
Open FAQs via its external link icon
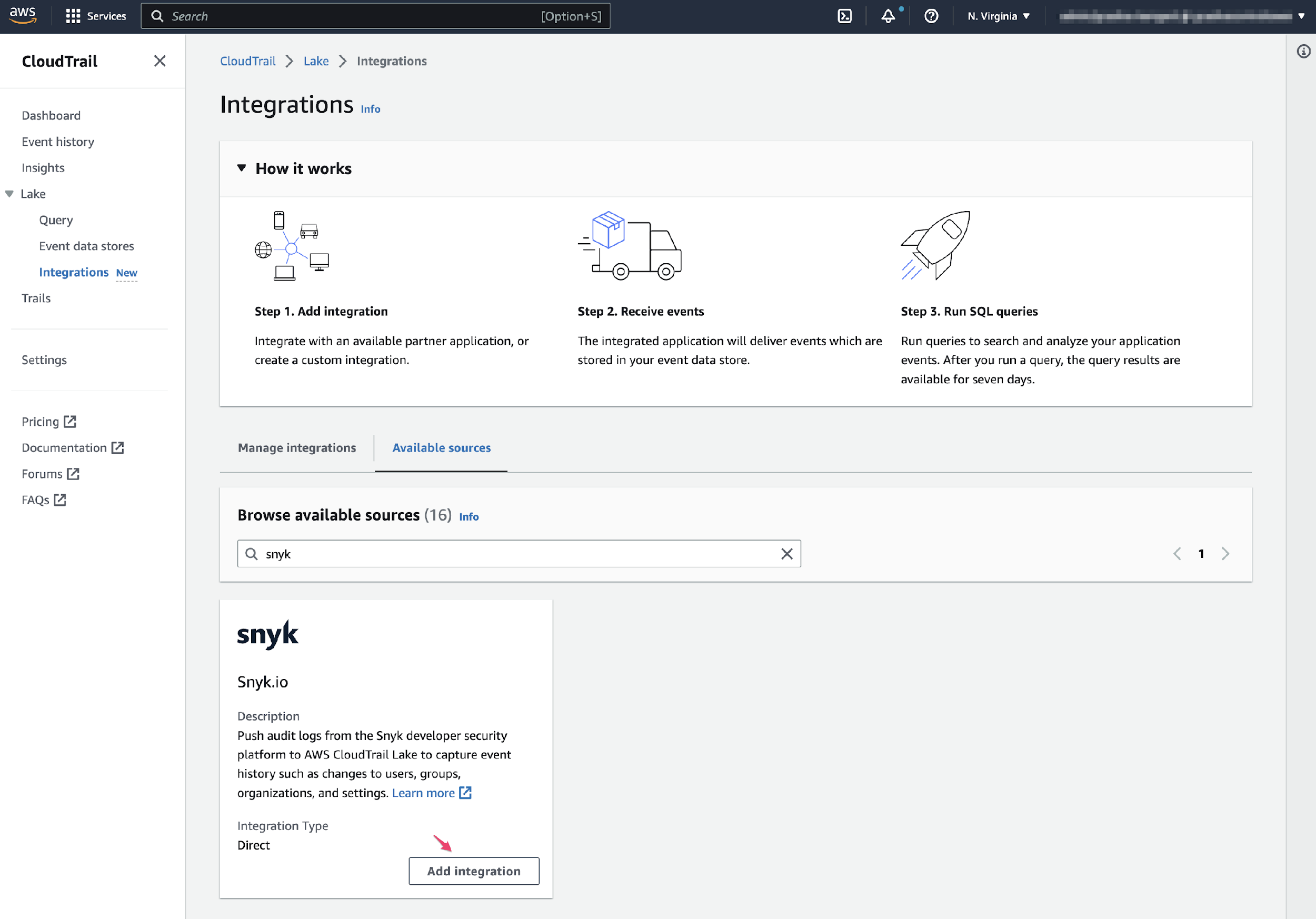pyautogui.click(x=61, y=500)
